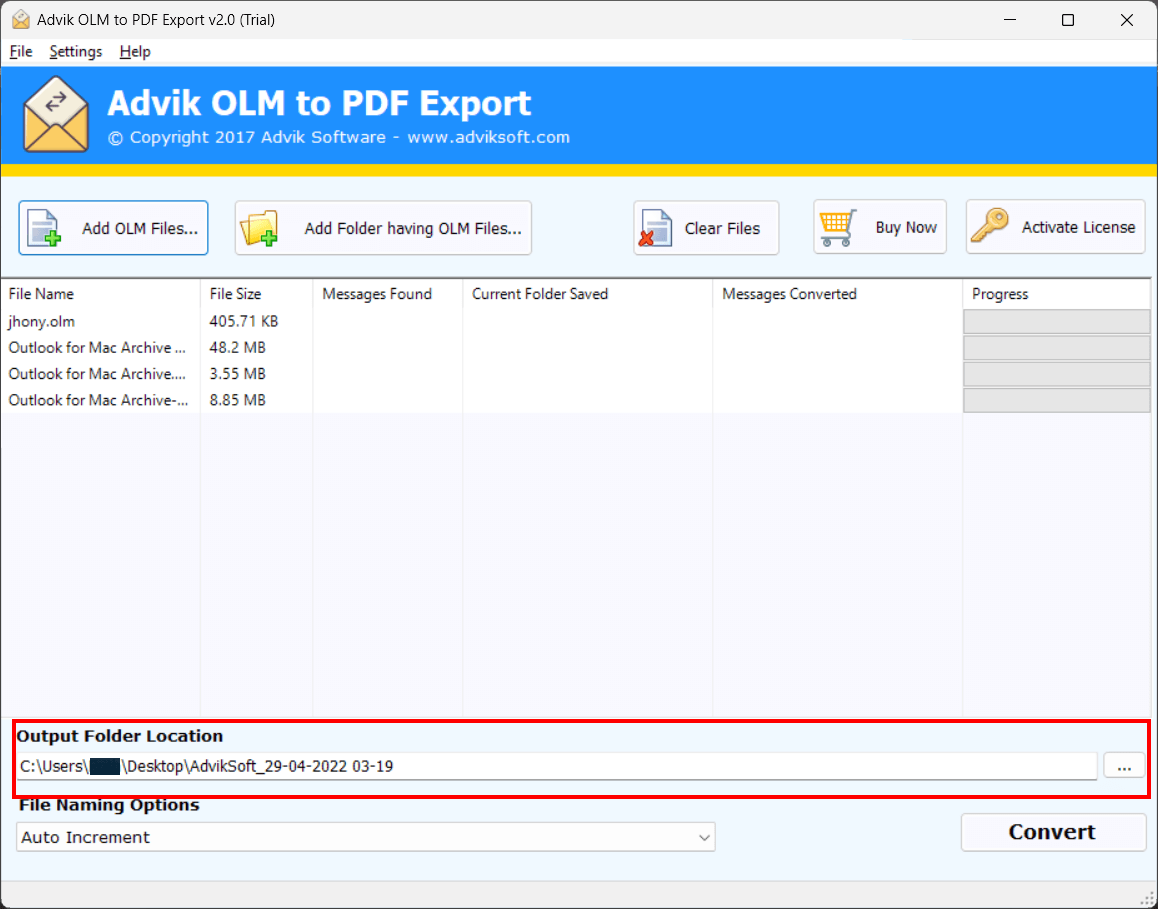Click the File Name column header
This screenshot has width=1158, height=909.
(x=100, y=294)
